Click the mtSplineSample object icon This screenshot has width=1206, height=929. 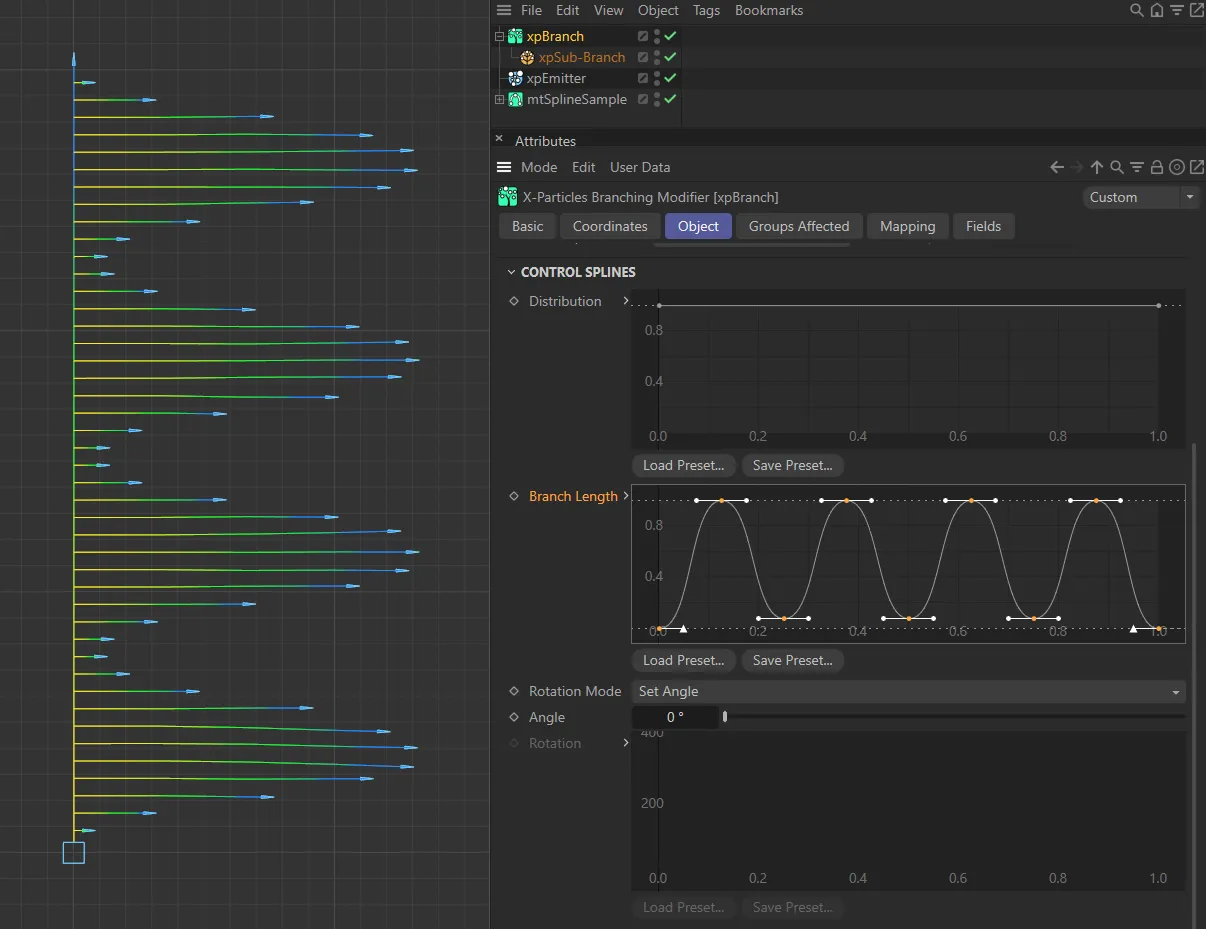click(514, 99)
